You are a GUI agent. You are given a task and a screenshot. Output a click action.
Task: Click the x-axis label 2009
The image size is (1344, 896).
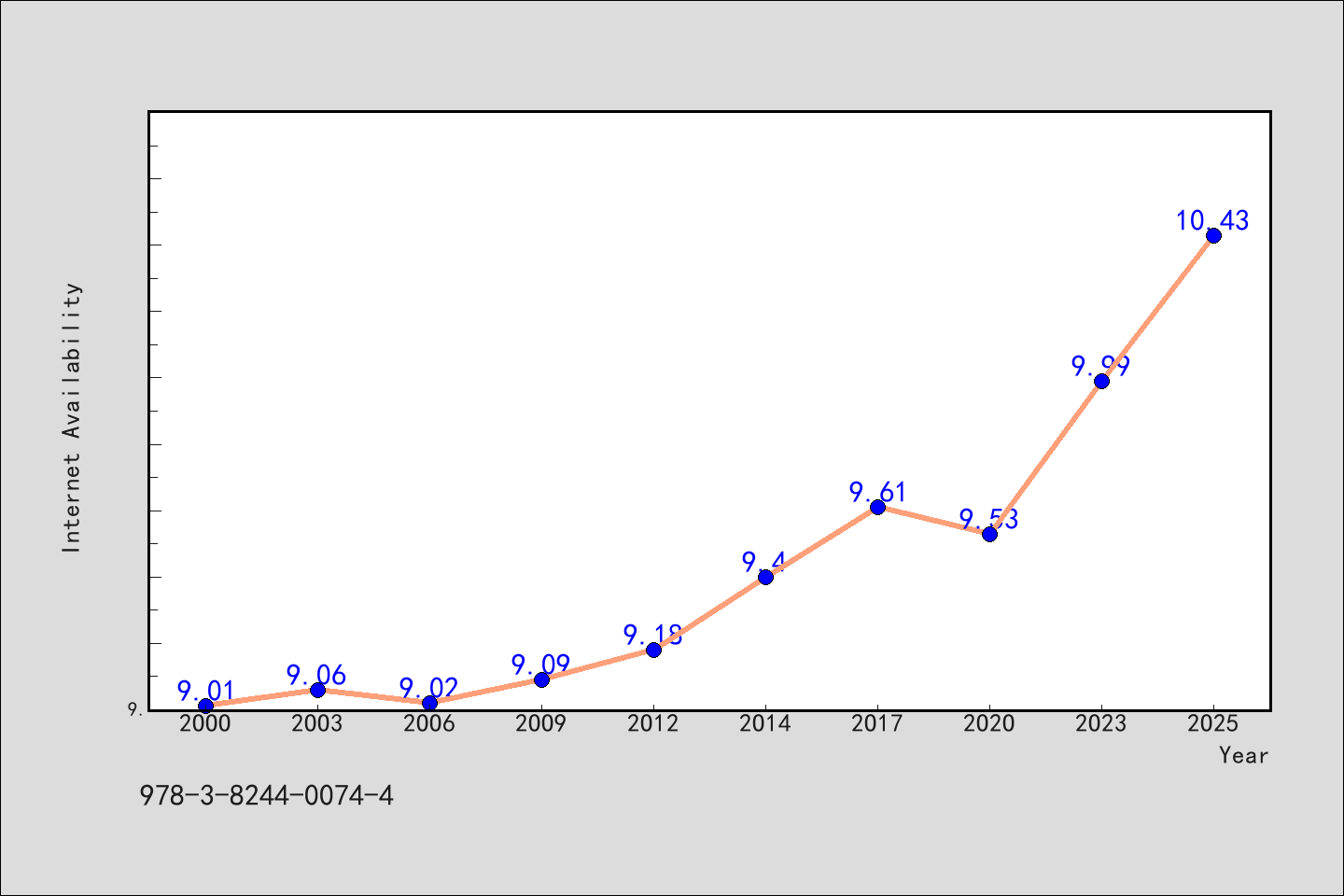click(541, 724)
